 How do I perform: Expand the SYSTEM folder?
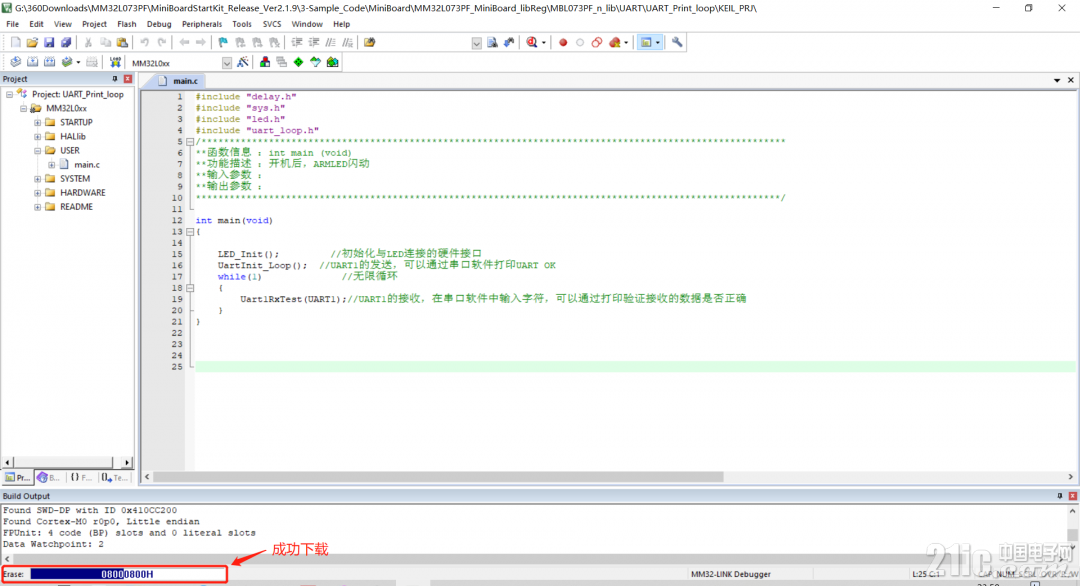point(37,179)
